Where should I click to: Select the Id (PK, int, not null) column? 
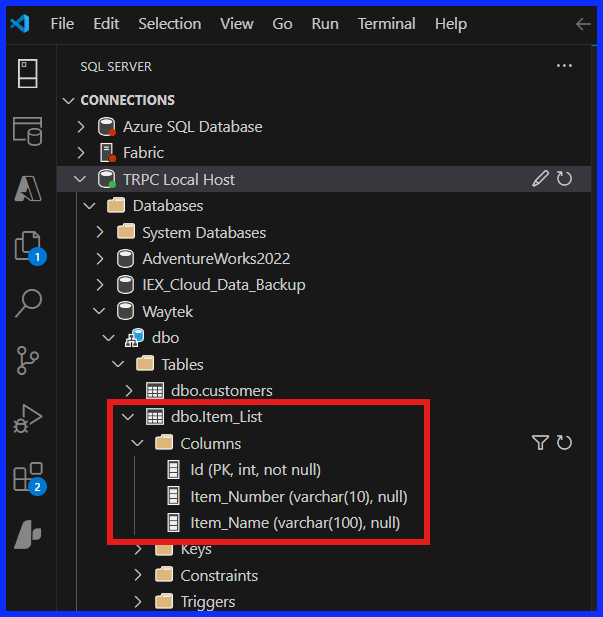(x=255, y=470)
